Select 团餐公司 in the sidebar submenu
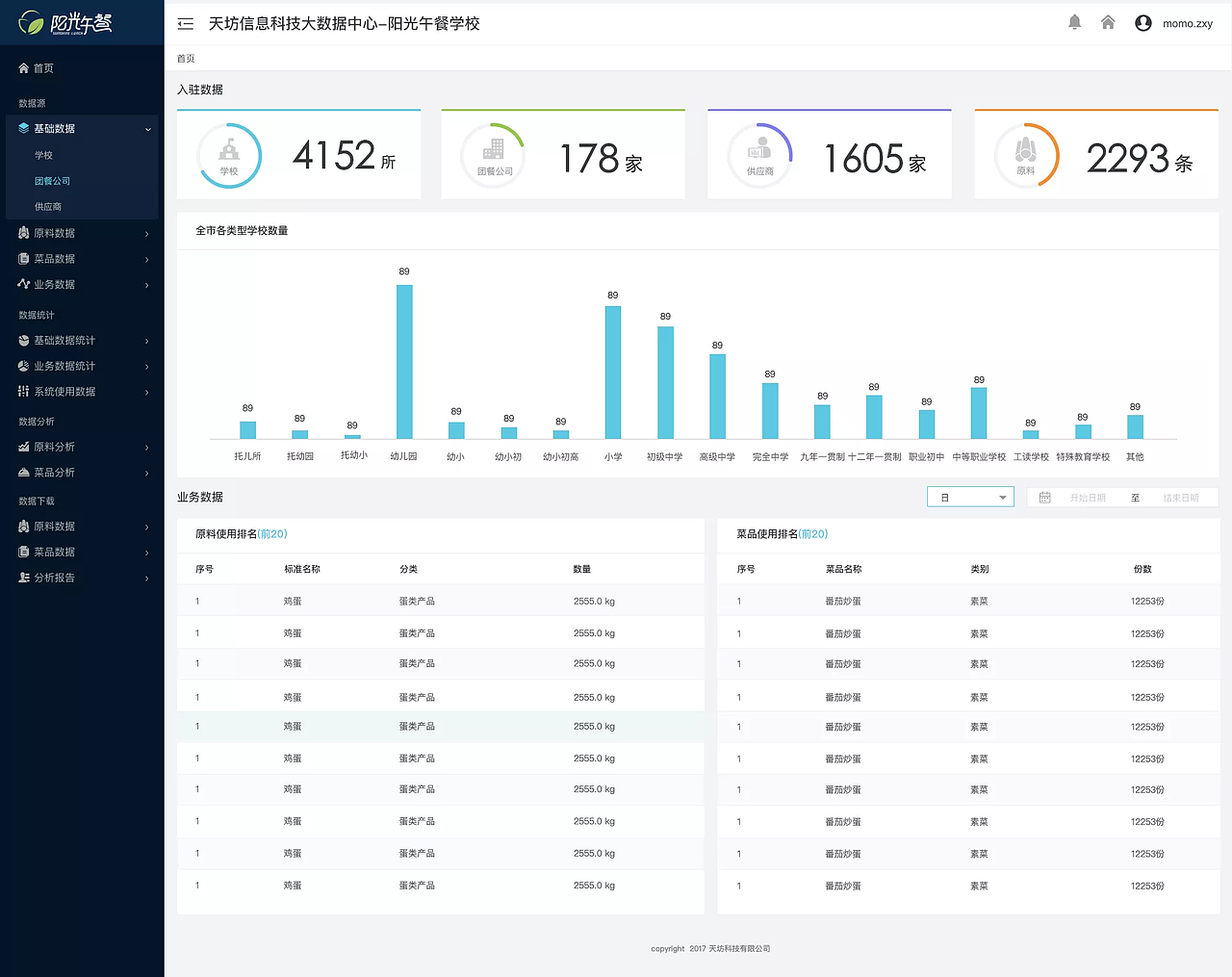Image resolution: width=1232 pixels, height=977 pixels. pos(52,181)
